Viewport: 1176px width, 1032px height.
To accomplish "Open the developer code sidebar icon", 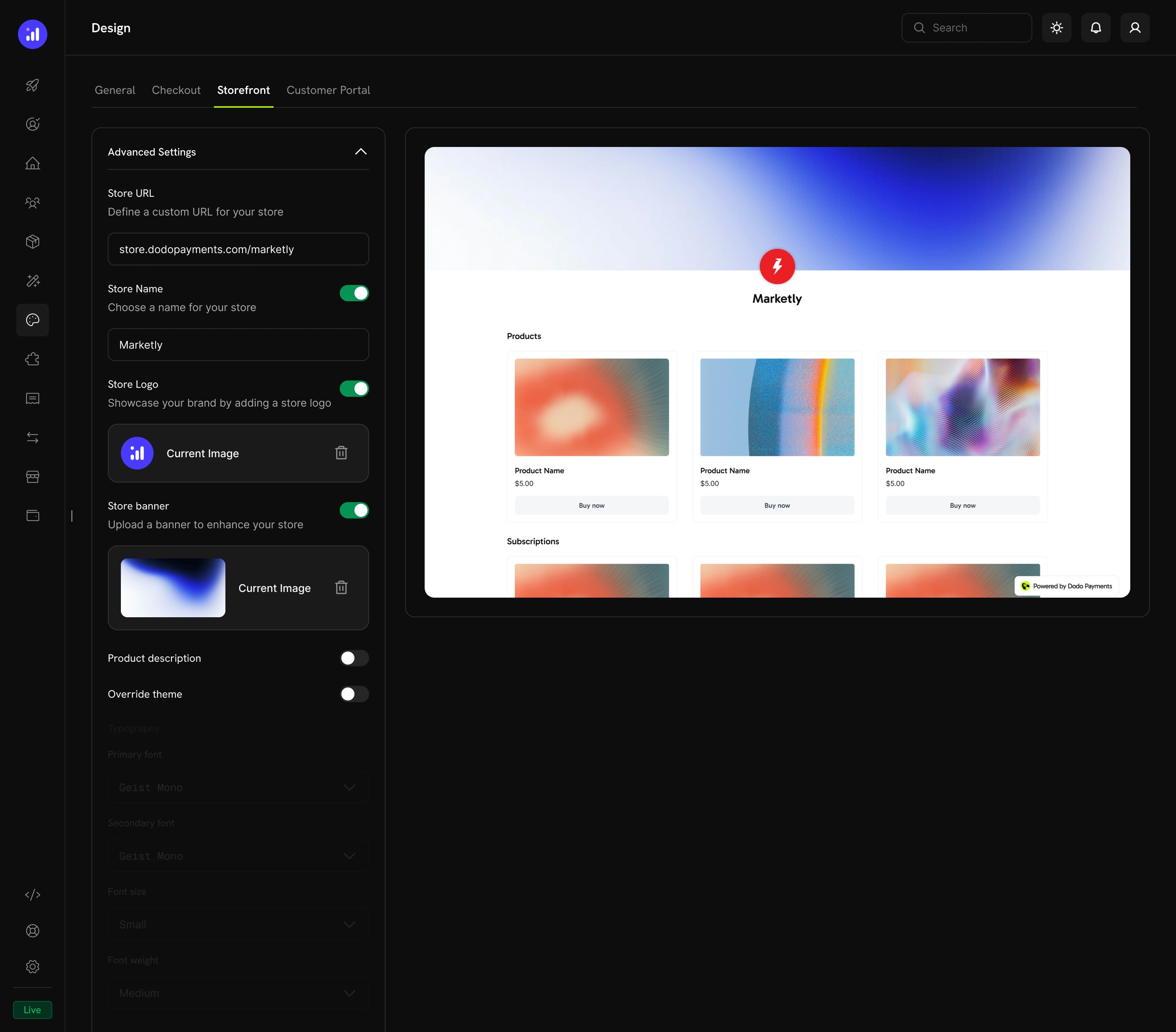I will click(32, 894).
